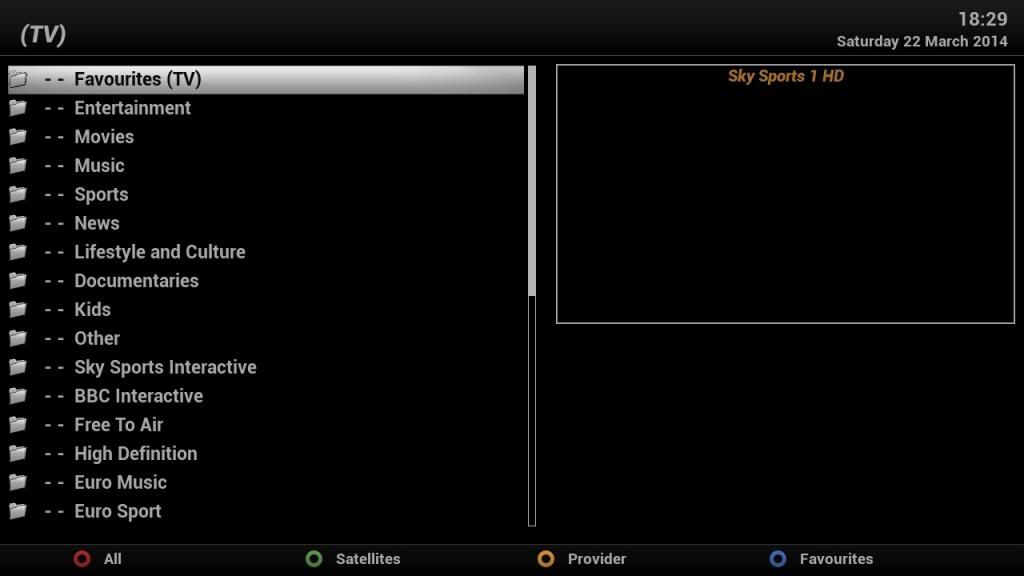Click the folder icon next to News

18,223
